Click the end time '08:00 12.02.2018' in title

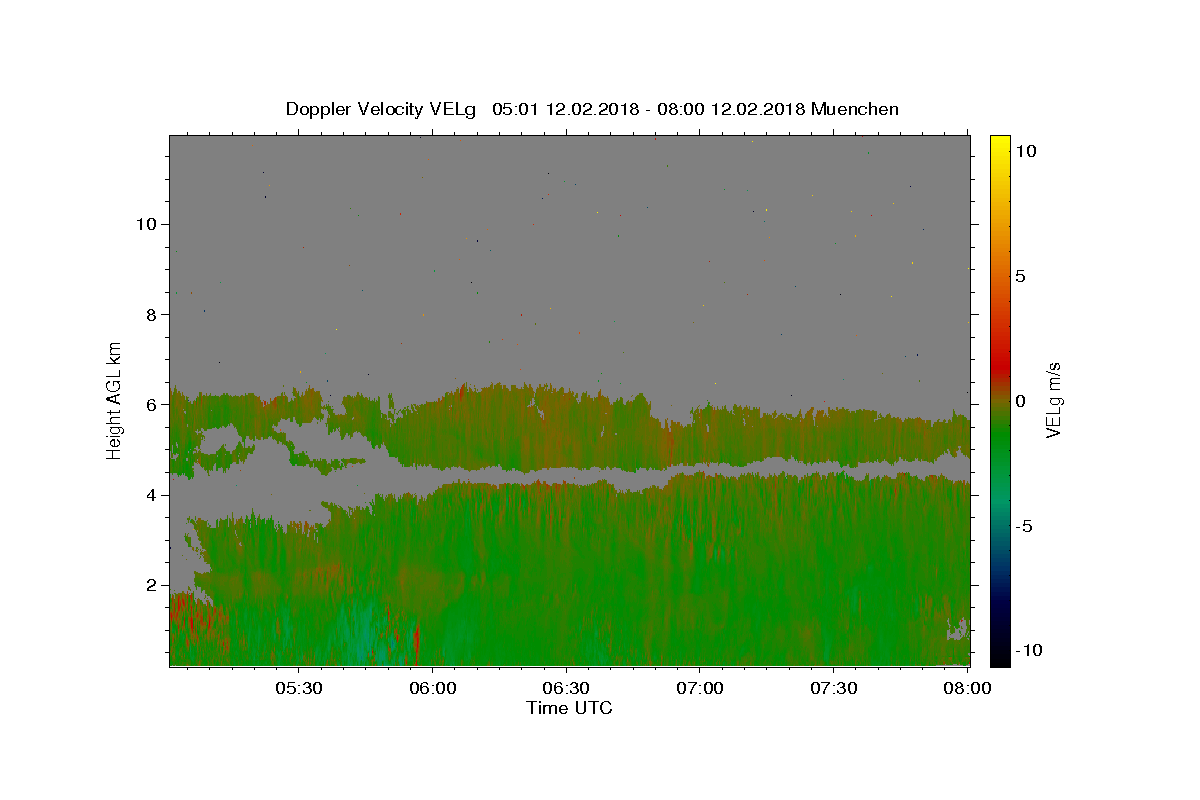[732, 109]
